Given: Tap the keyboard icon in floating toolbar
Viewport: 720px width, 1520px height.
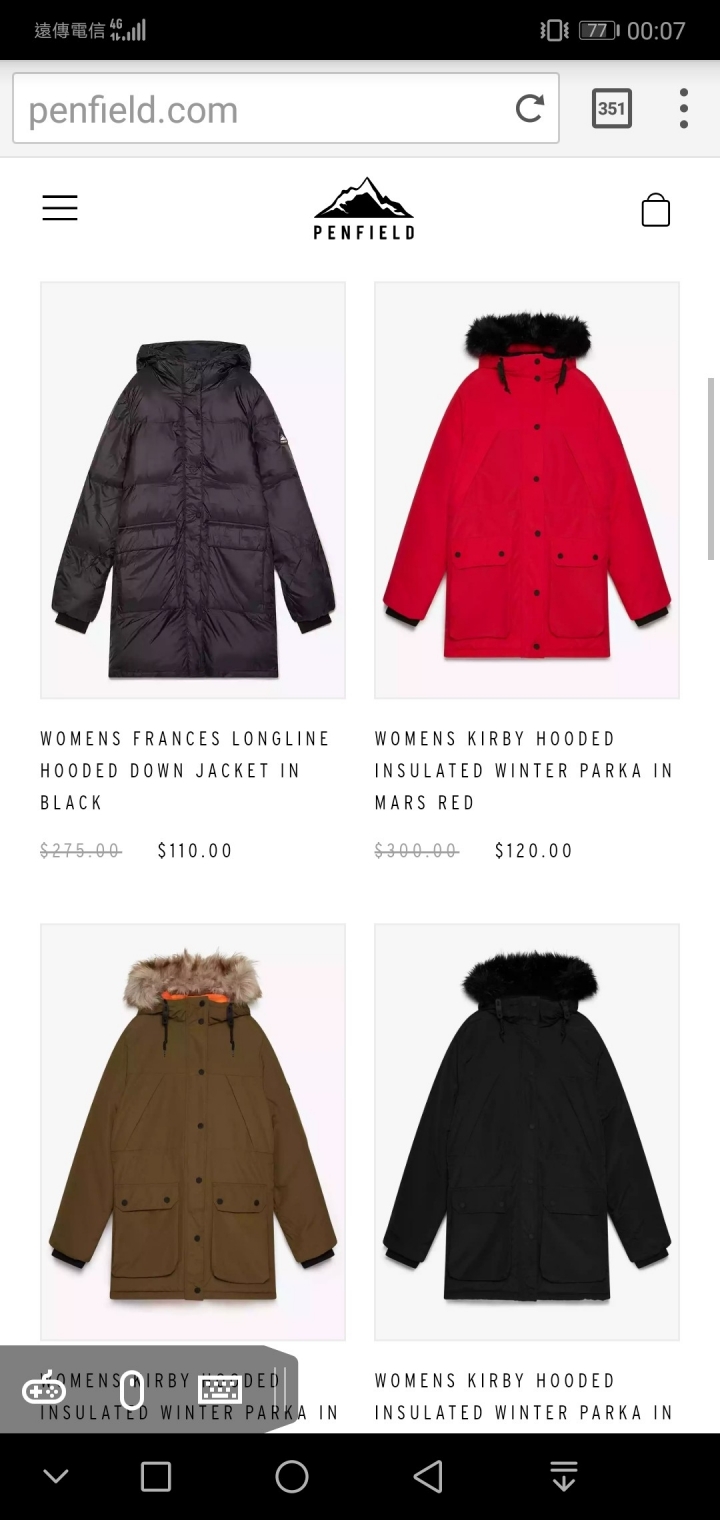Looking at the screenshot, I should pyautogui.click(x=220, y=1390).
